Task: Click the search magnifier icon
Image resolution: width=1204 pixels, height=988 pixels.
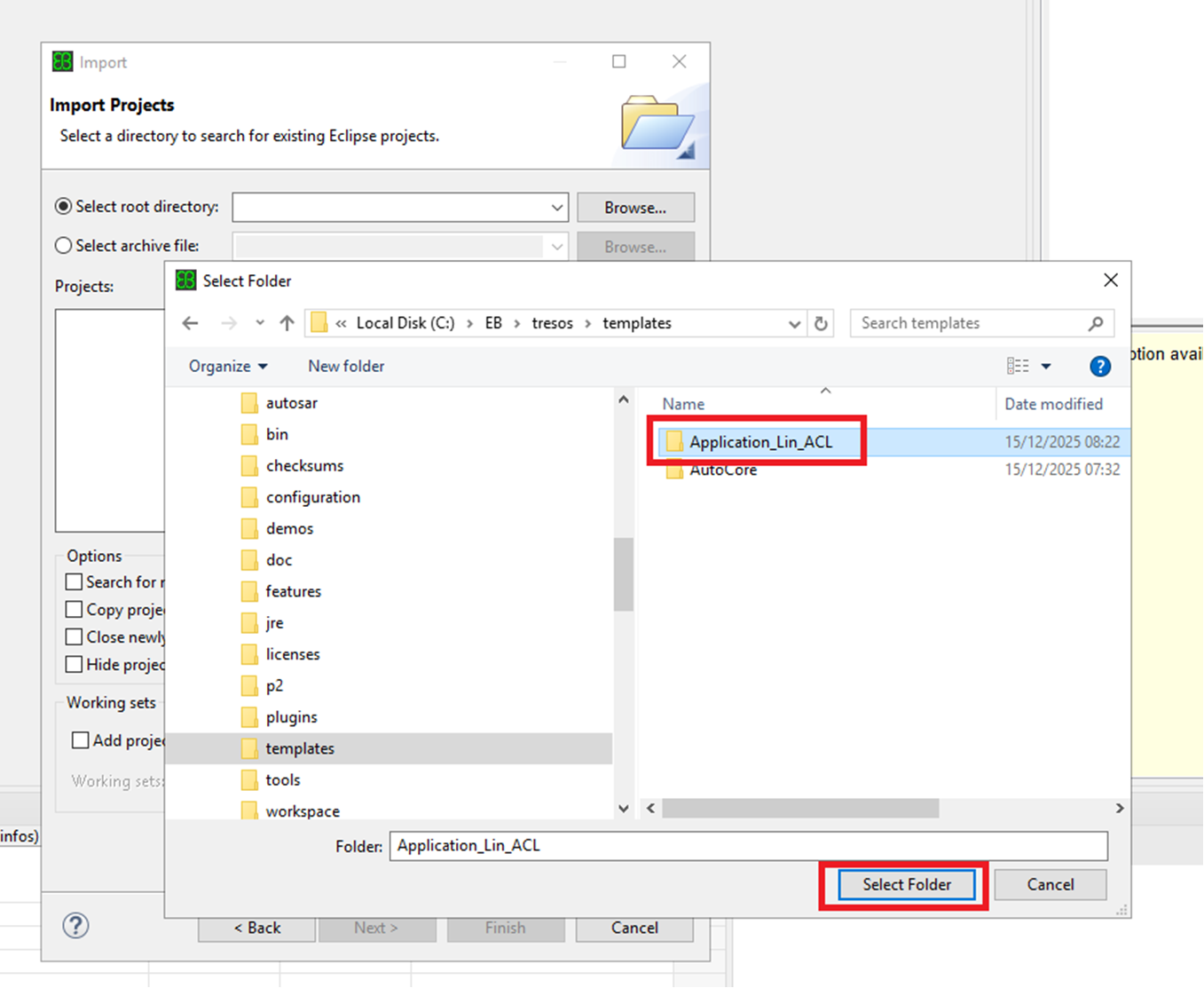Action: (x=1096, y=324)
